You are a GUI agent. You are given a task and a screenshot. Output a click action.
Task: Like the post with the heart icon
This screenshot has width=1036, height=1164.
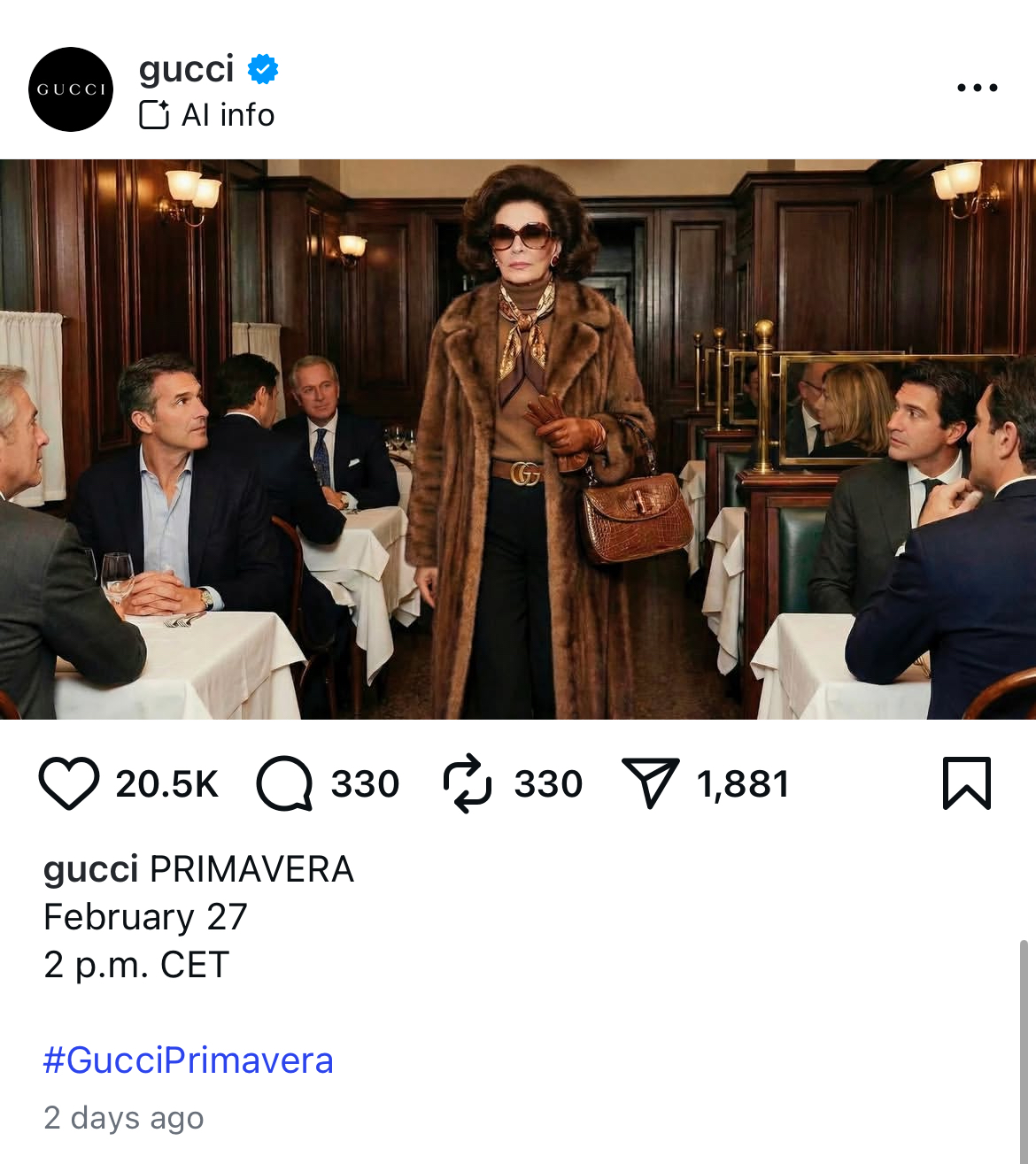click(68, 783)
